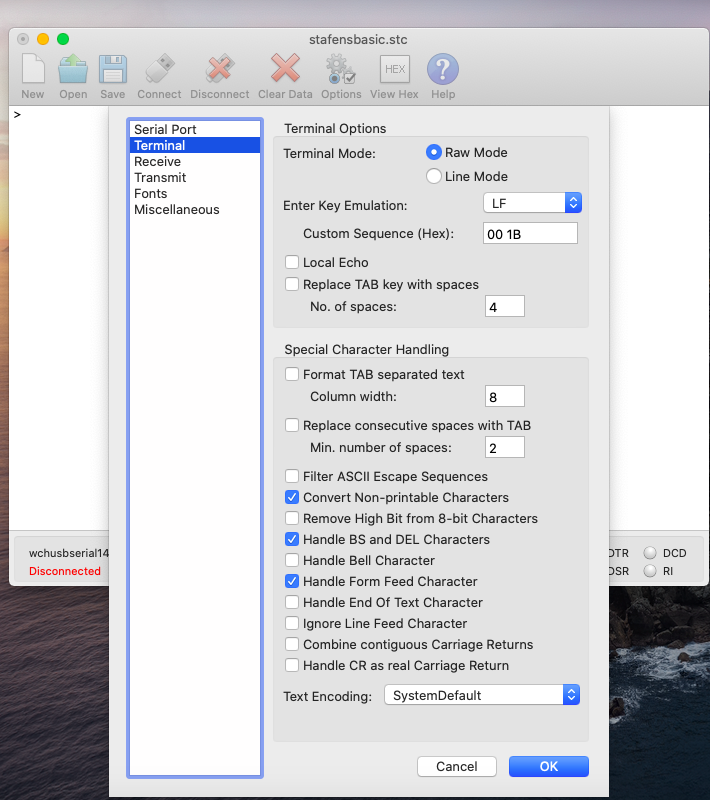Click the Save floppy disk icon

(x=113, y=70)
